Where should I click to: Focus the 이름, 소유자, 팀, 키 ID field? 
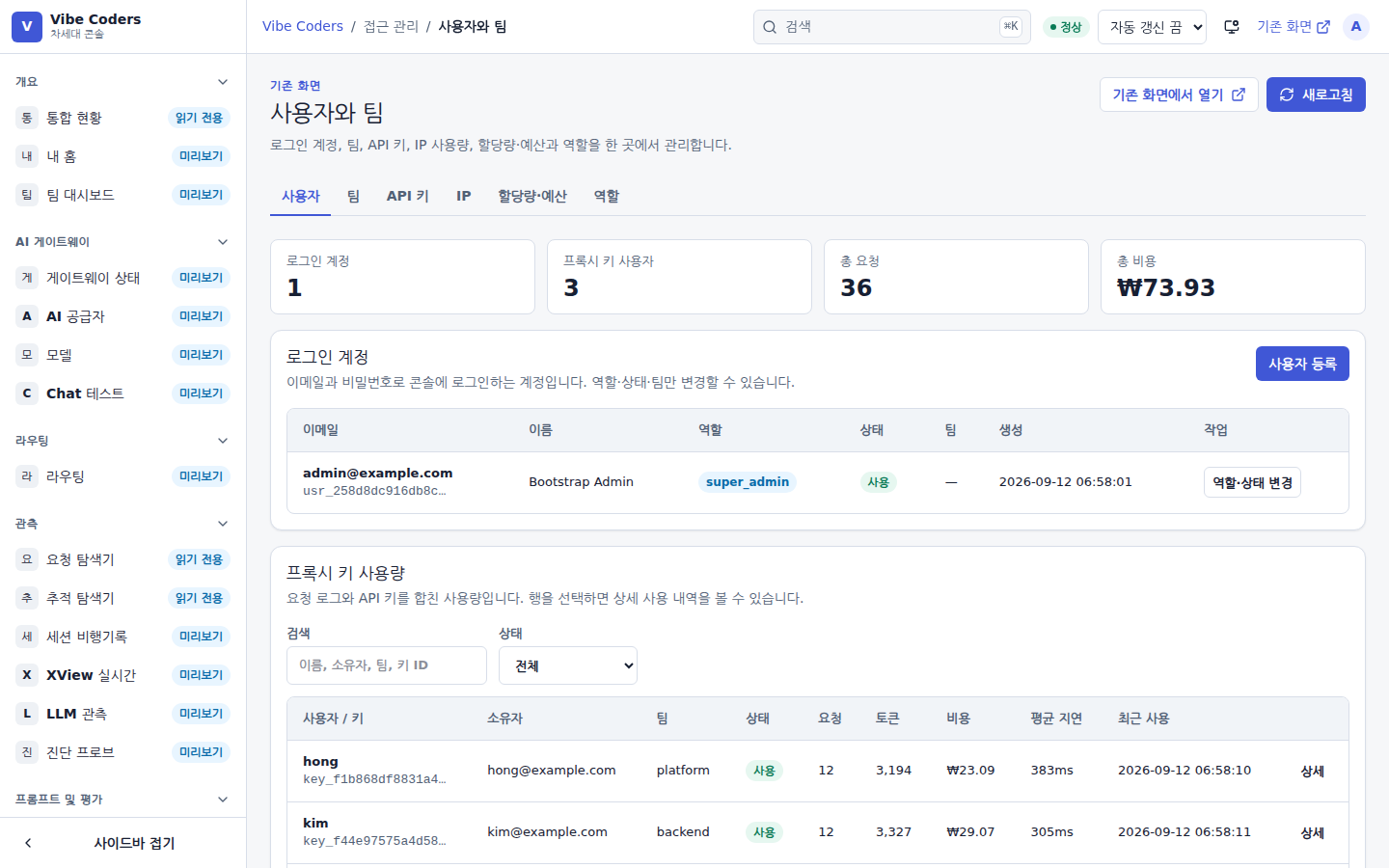click(x=387, y=665)
